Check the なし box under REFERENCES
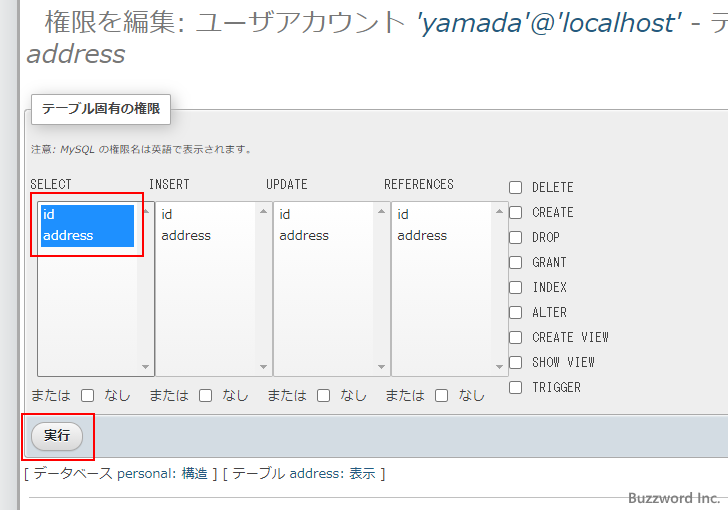The height and width of the screenshot is (510, 728). 442,395
